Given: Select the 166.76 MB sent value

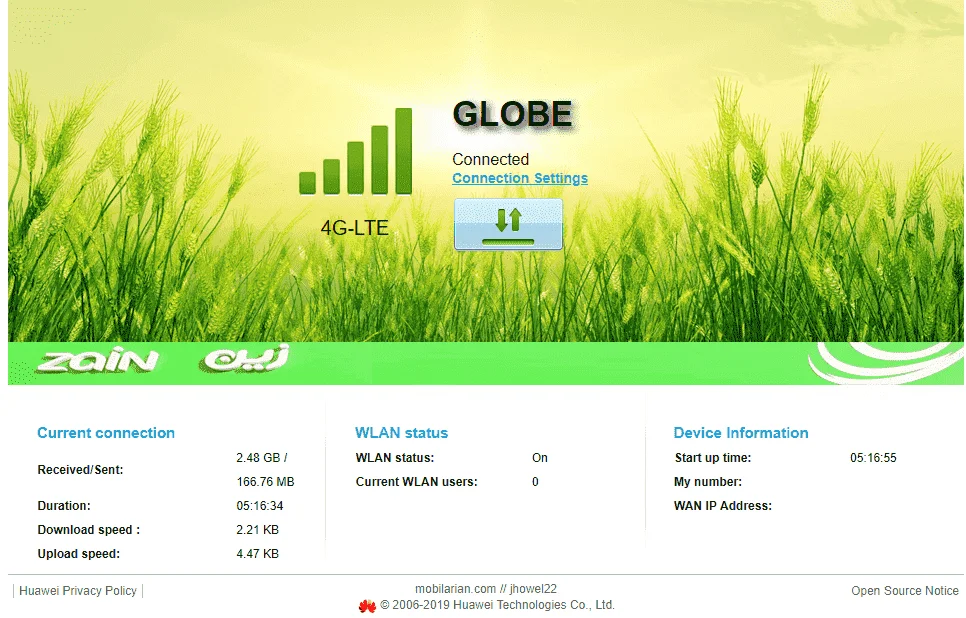Looking at the screenshot, I should 266,482.
